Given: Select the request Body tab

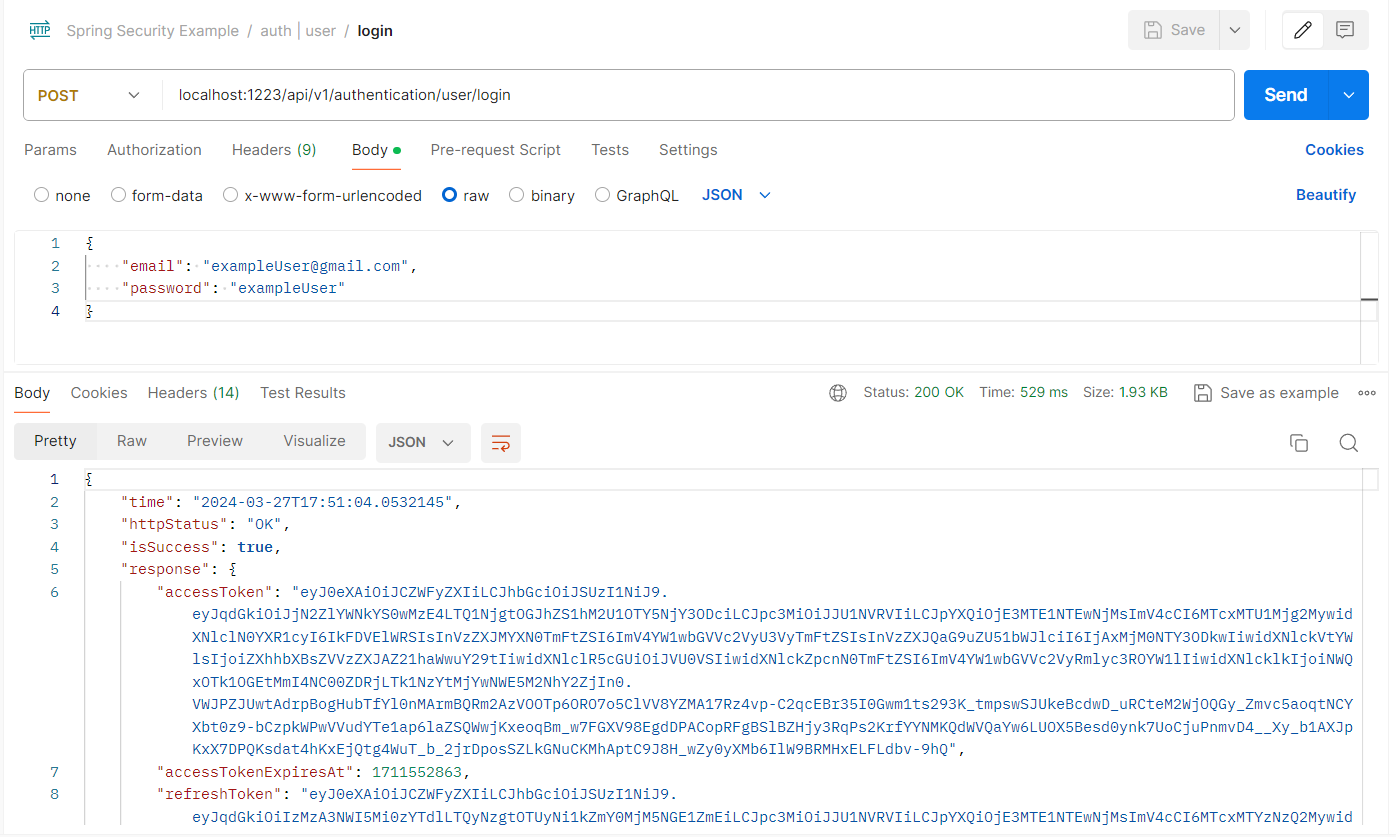Looking at the screenshot, I should [376, 150].
